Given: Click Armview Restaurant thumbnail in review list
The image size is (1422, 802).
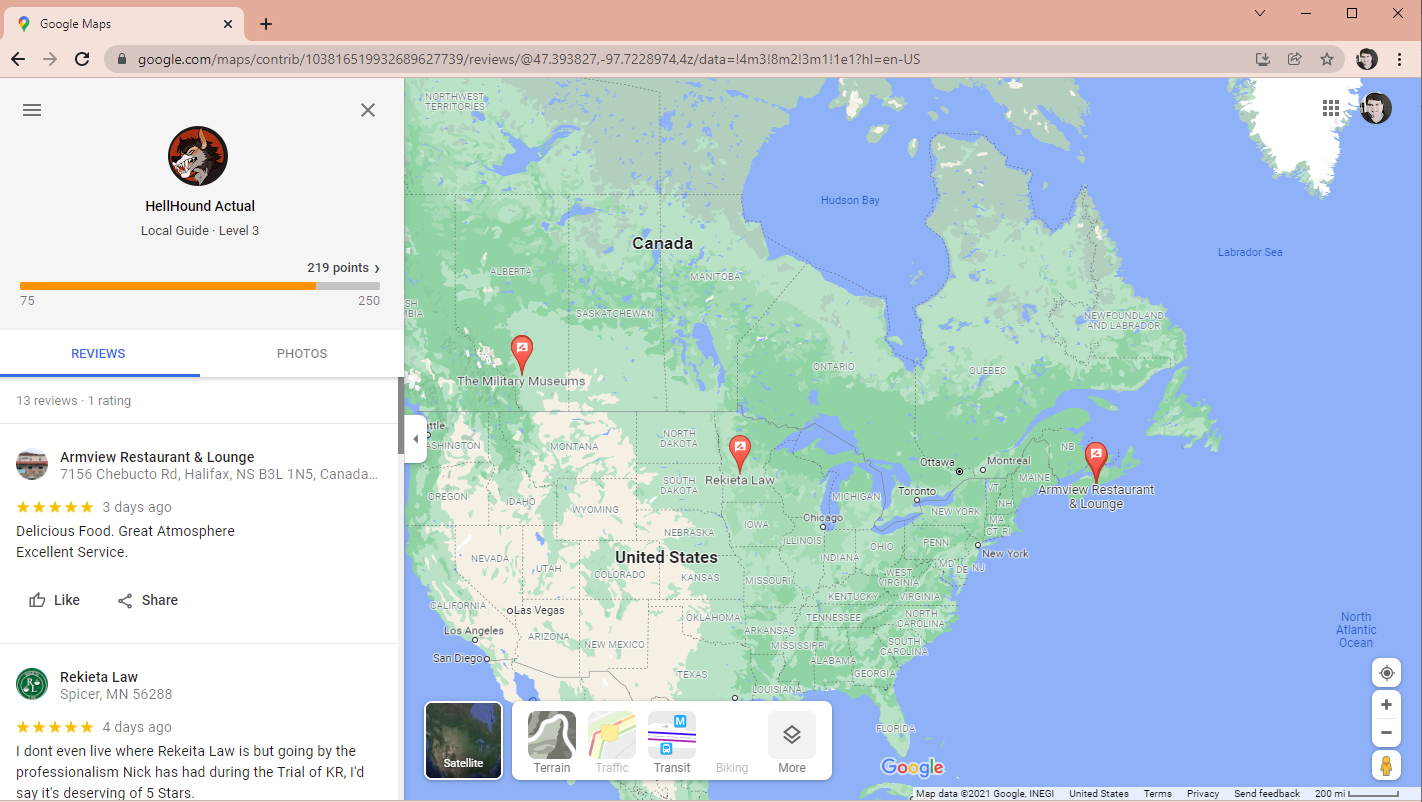Looking at the screenshot, I should [x=32, y=465].
